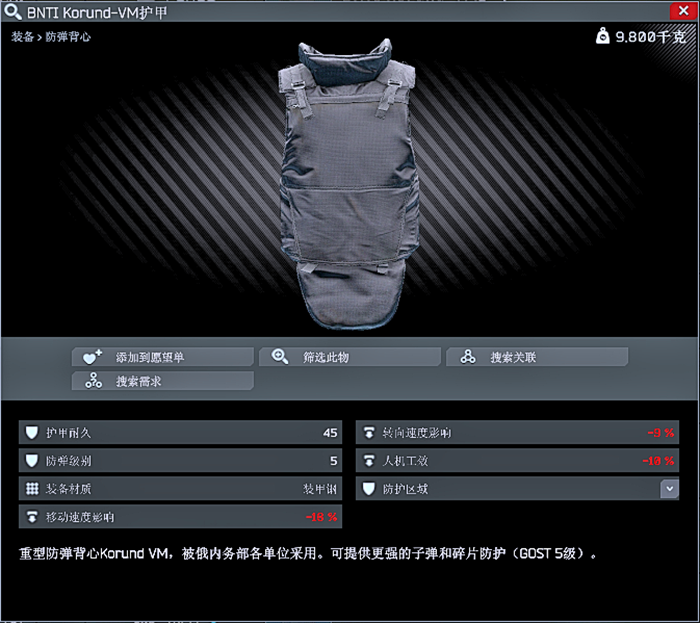This screenshot has height=623, width=700.
Task: Click the shield icon beside 护甲耐久
Action: [x=32, y=432]
